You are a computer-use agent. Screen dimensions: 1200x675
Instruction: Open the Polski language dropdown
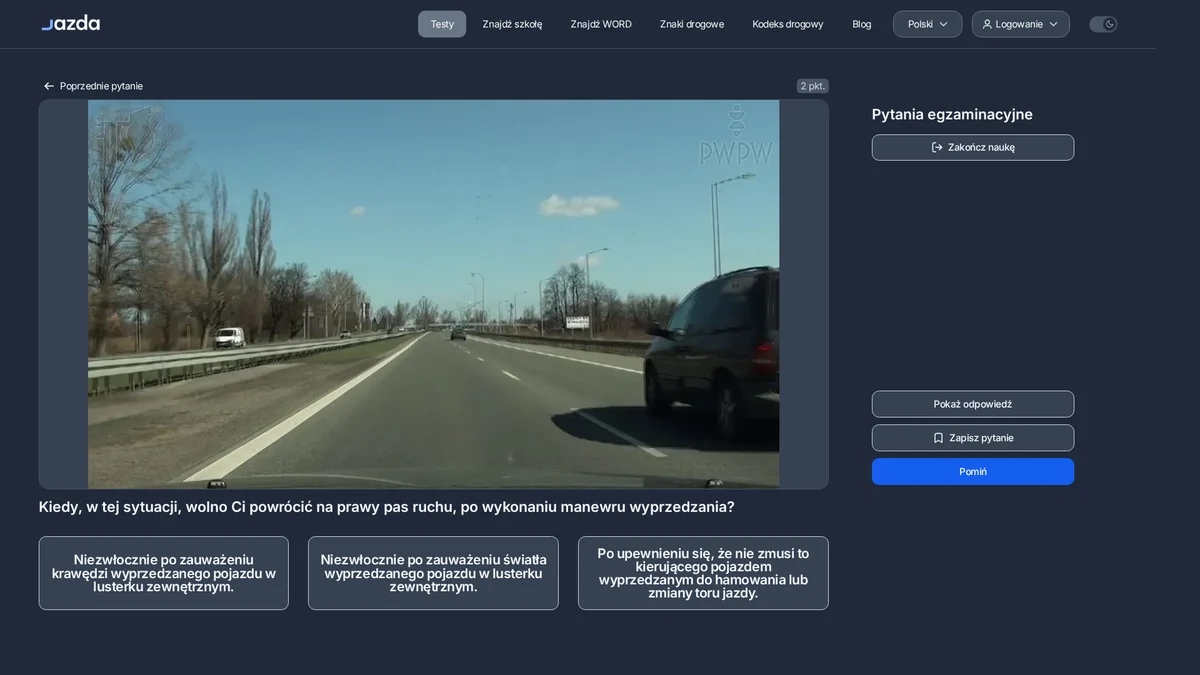click(927, 24)
